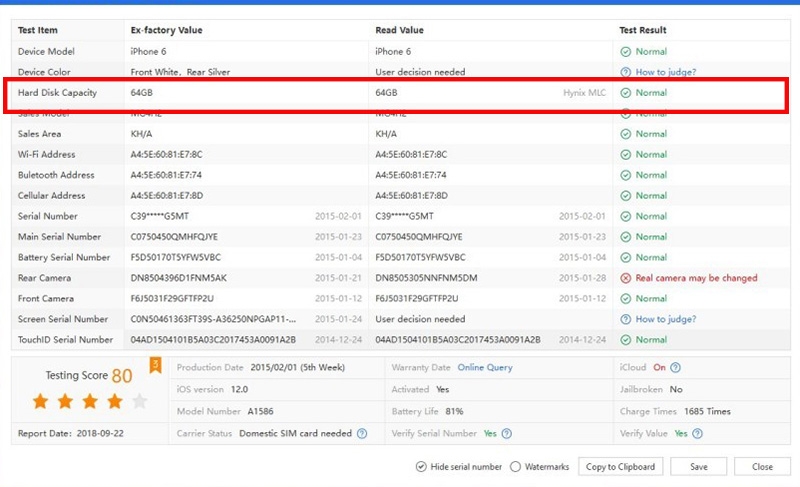Click the green check icon for Battery Serial Number
800x487 pixels.
[626, 258]
